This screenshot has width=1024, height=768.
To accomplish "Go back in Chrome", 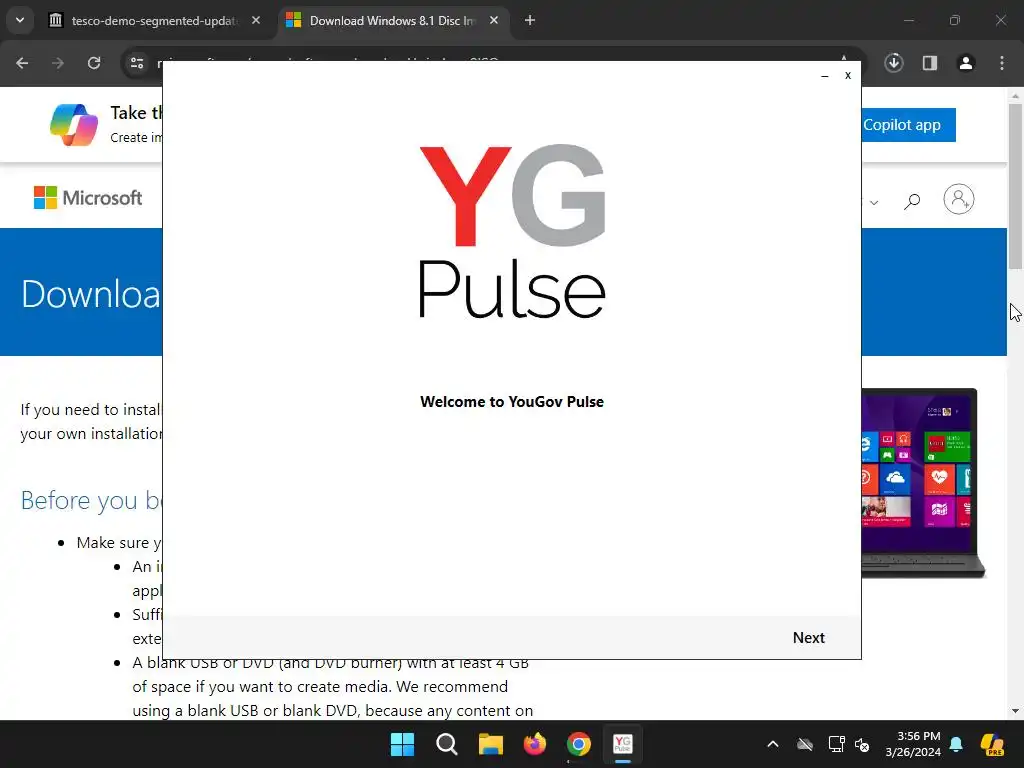I will click(x=22, y=63).
